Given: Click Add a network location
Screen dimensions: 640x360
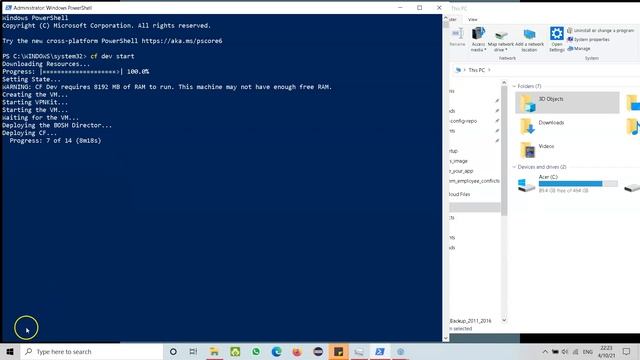Looking at the screenshot, I should point(529,40).
